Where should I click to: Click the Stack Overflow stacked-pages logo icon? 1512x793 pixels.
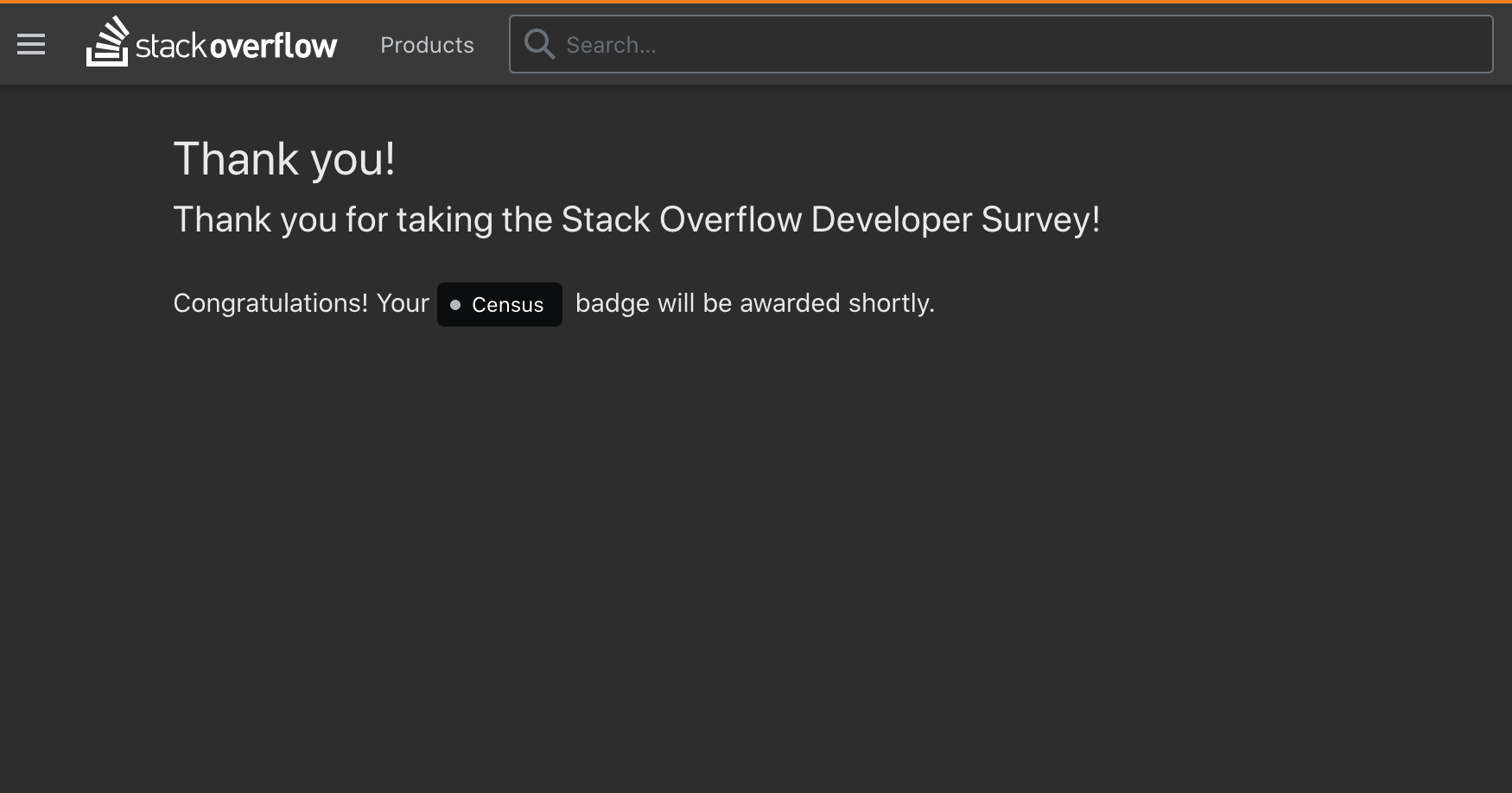[107, 42]
